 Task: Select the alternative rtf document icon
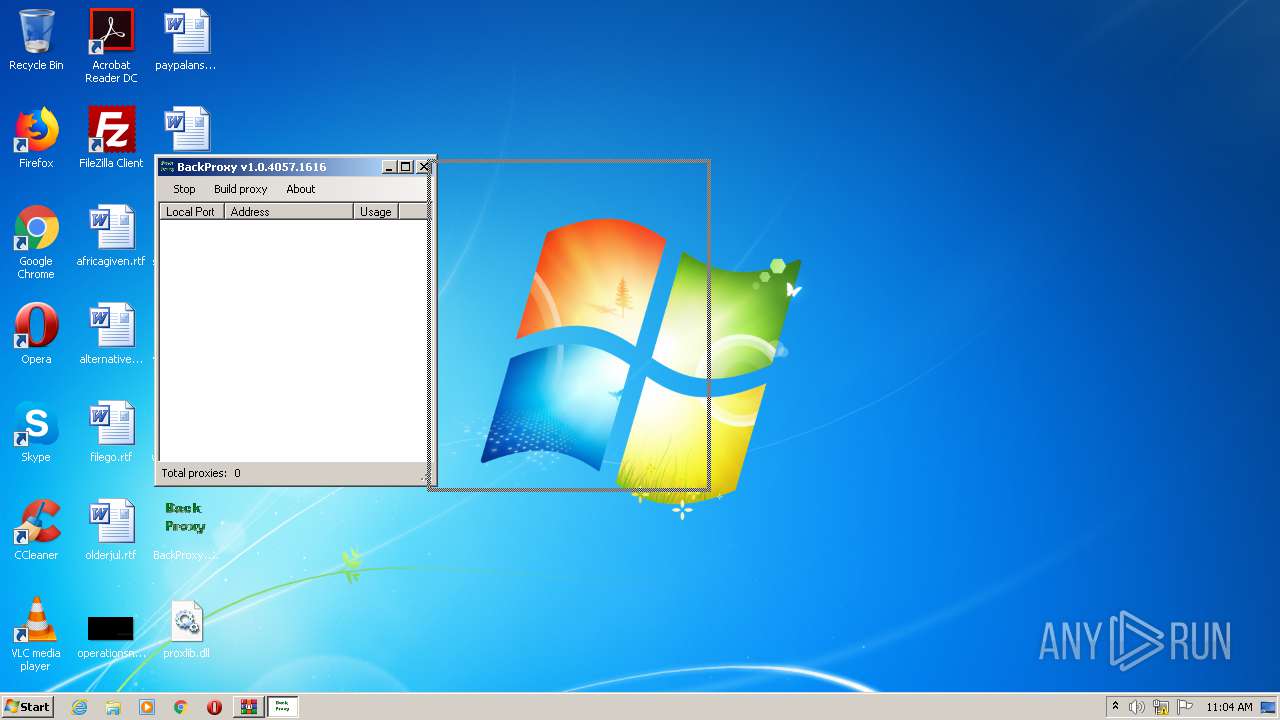coord(111,334)
